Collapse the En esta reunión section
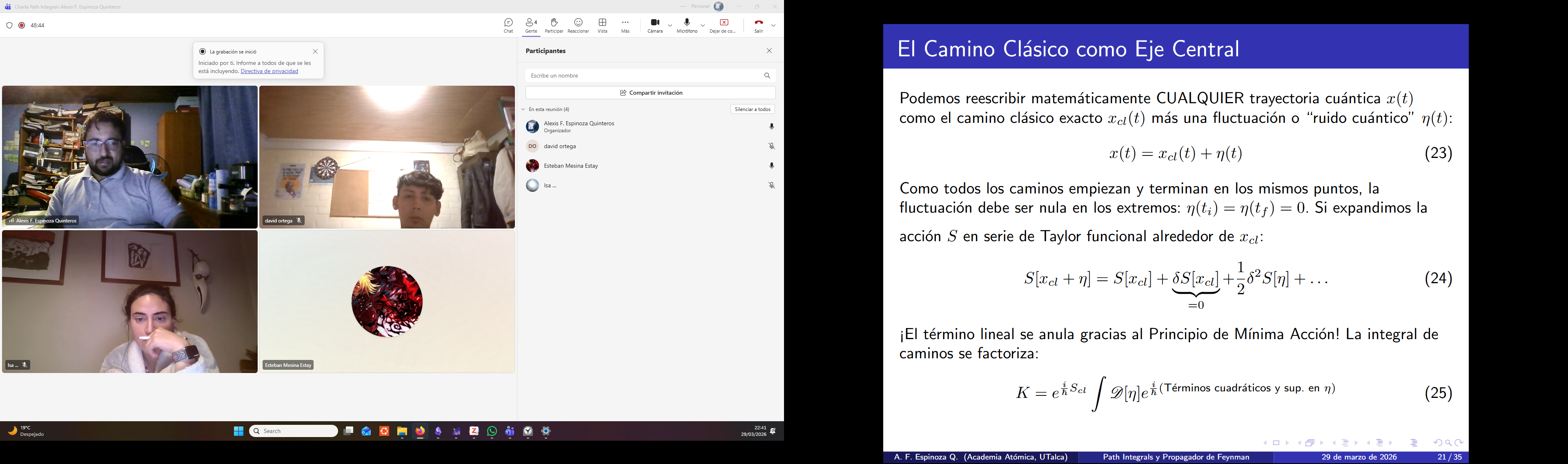Screen dimensions: 1568x464 (x=523, y=109)
